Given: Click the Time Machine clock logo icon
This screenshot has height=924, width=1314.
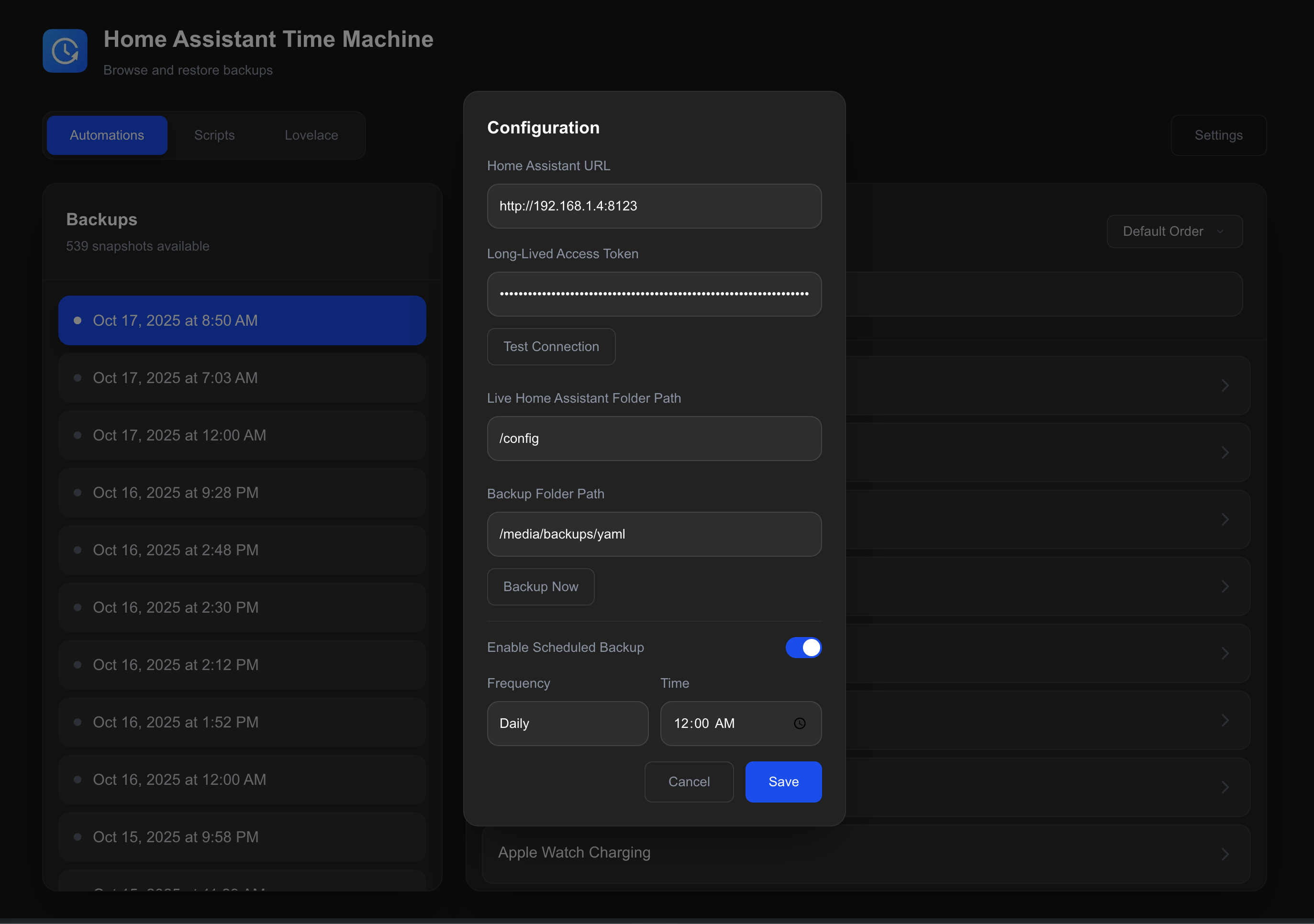Looking at the screenshot, I should (x=65, y=51).
